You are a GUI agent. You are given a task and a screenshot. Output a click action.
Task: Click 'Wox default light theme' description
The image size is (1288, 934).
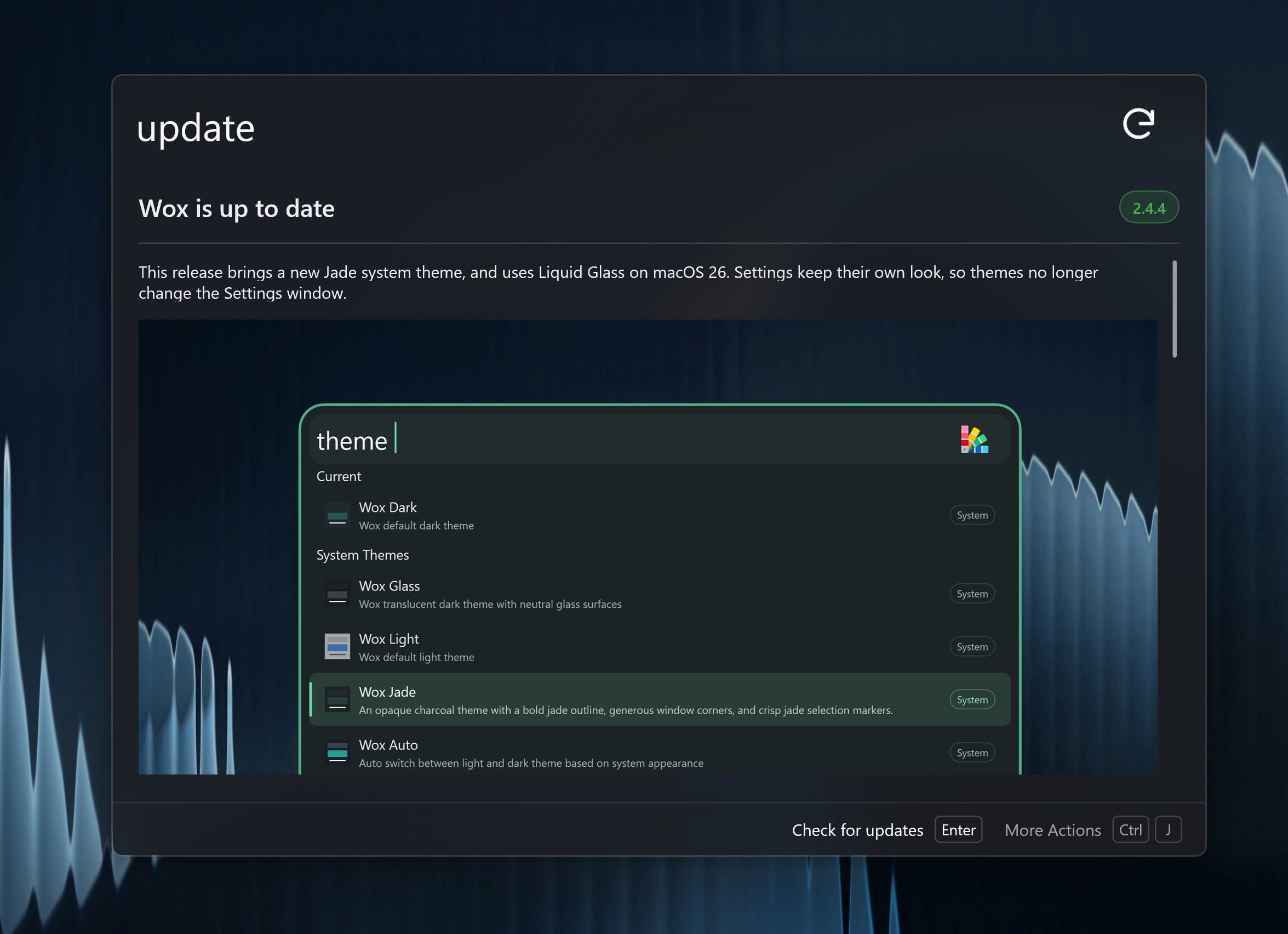pyautogui.click(x=416, y=657)
